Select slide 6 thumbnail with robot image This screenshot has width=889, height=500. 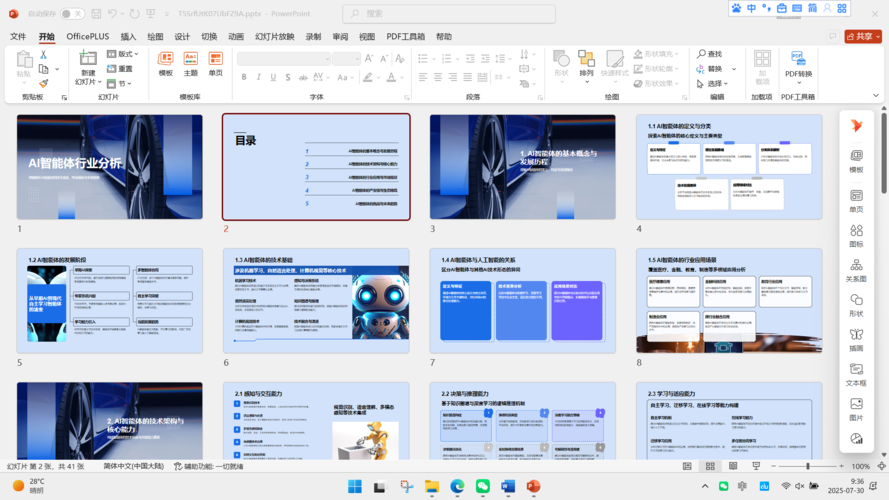[315, 301]
